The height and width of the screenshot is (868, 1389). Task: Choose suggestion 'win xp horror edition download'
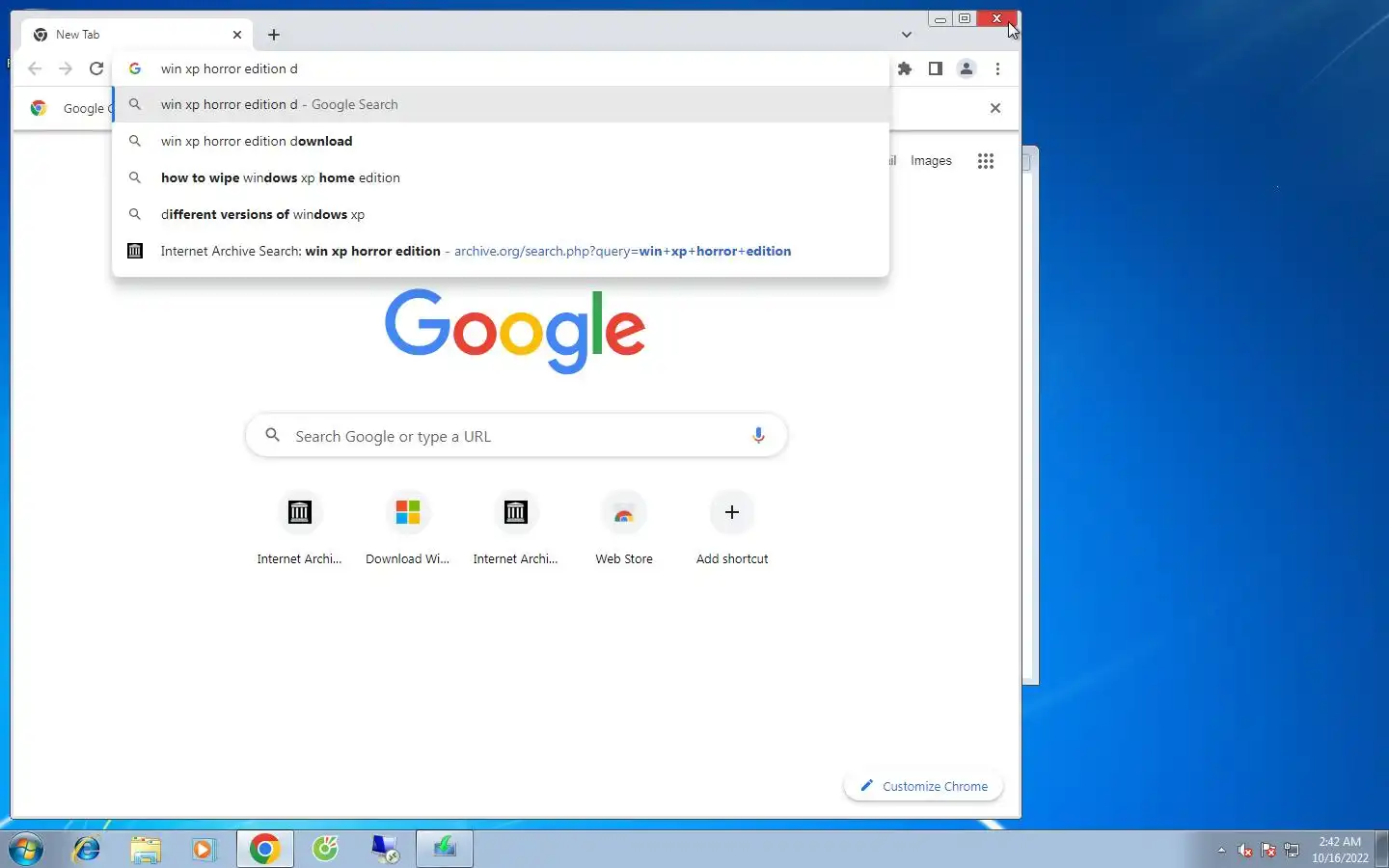(501, 141)
